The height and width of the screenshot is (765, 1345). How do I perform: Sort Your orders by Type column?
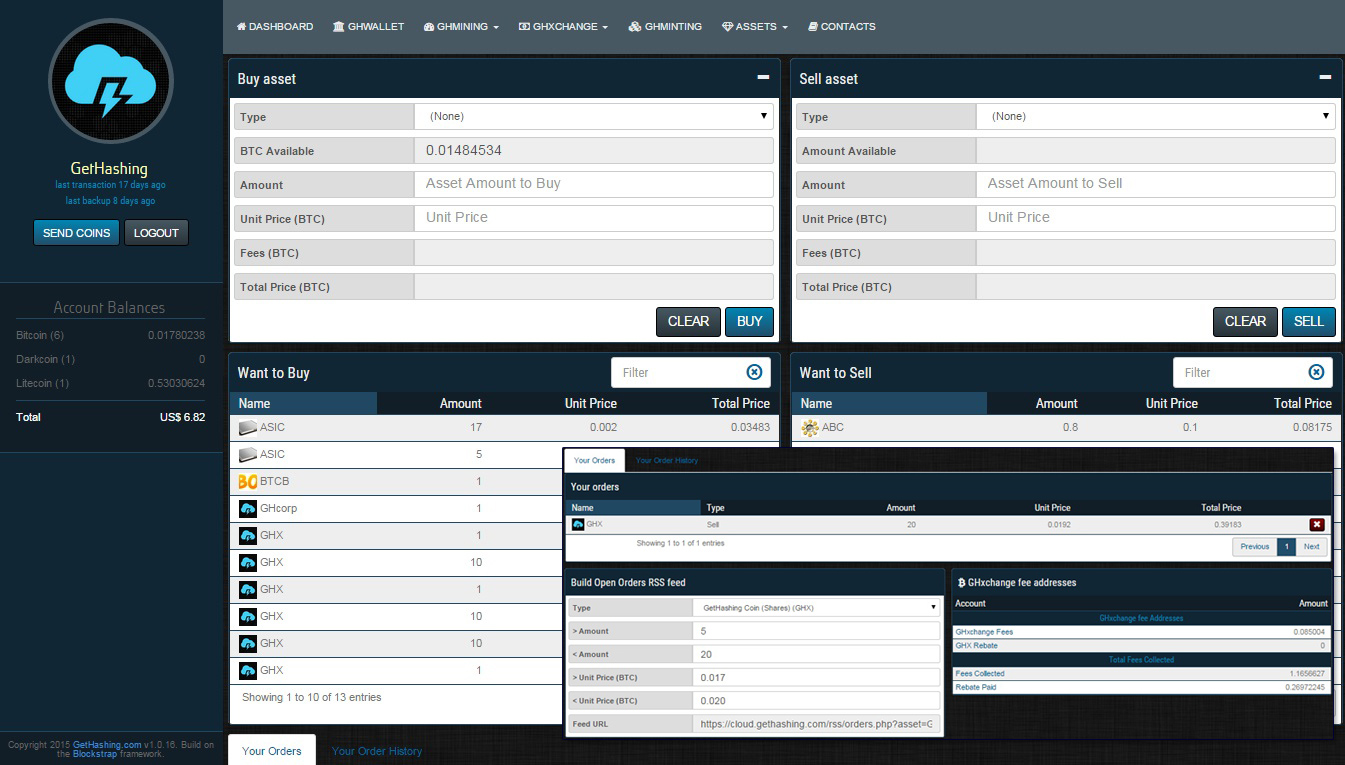coord(716,508)
